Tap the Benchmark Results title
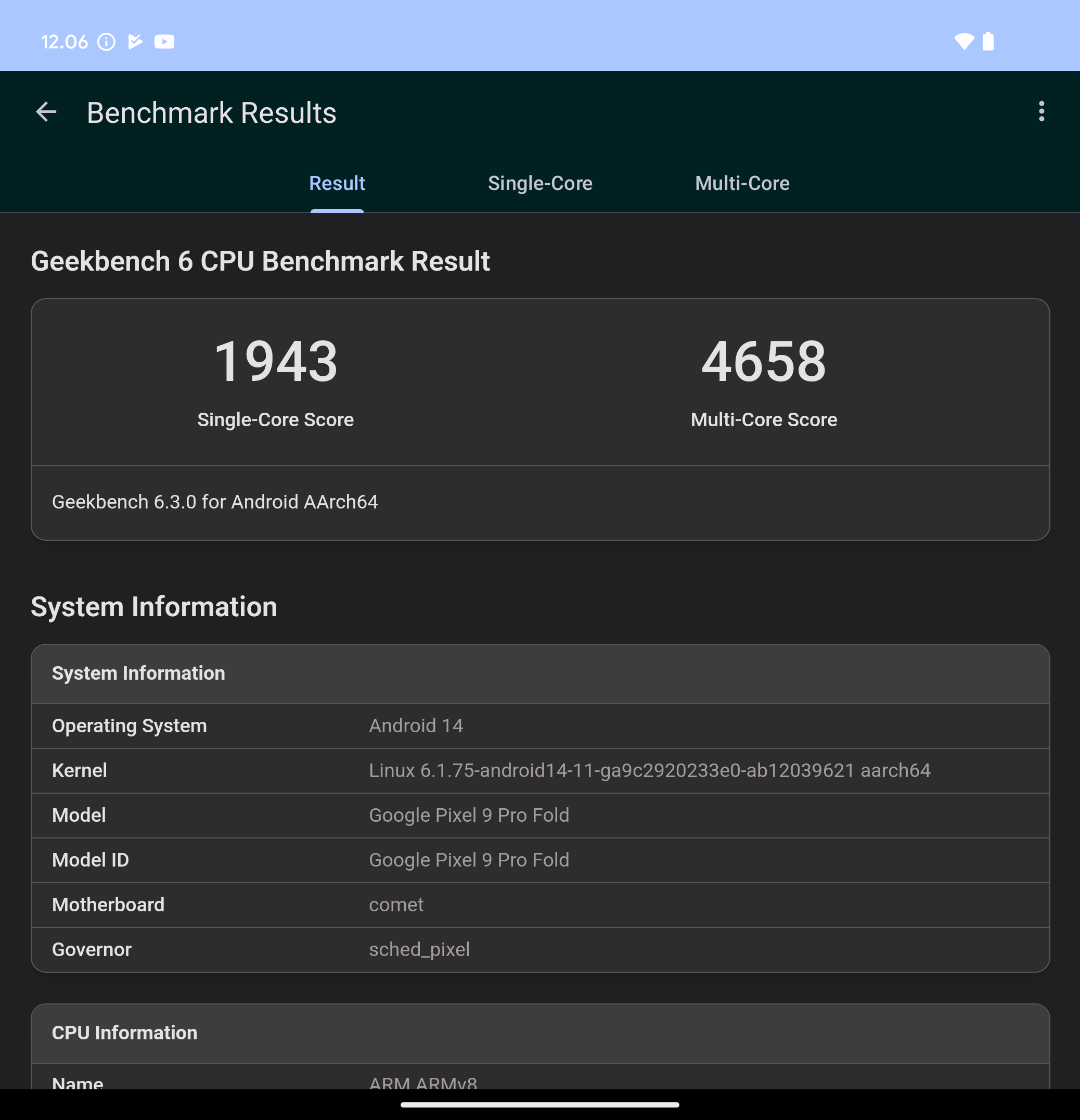This screenshot has width=1080, height=1120. [211, 112]
